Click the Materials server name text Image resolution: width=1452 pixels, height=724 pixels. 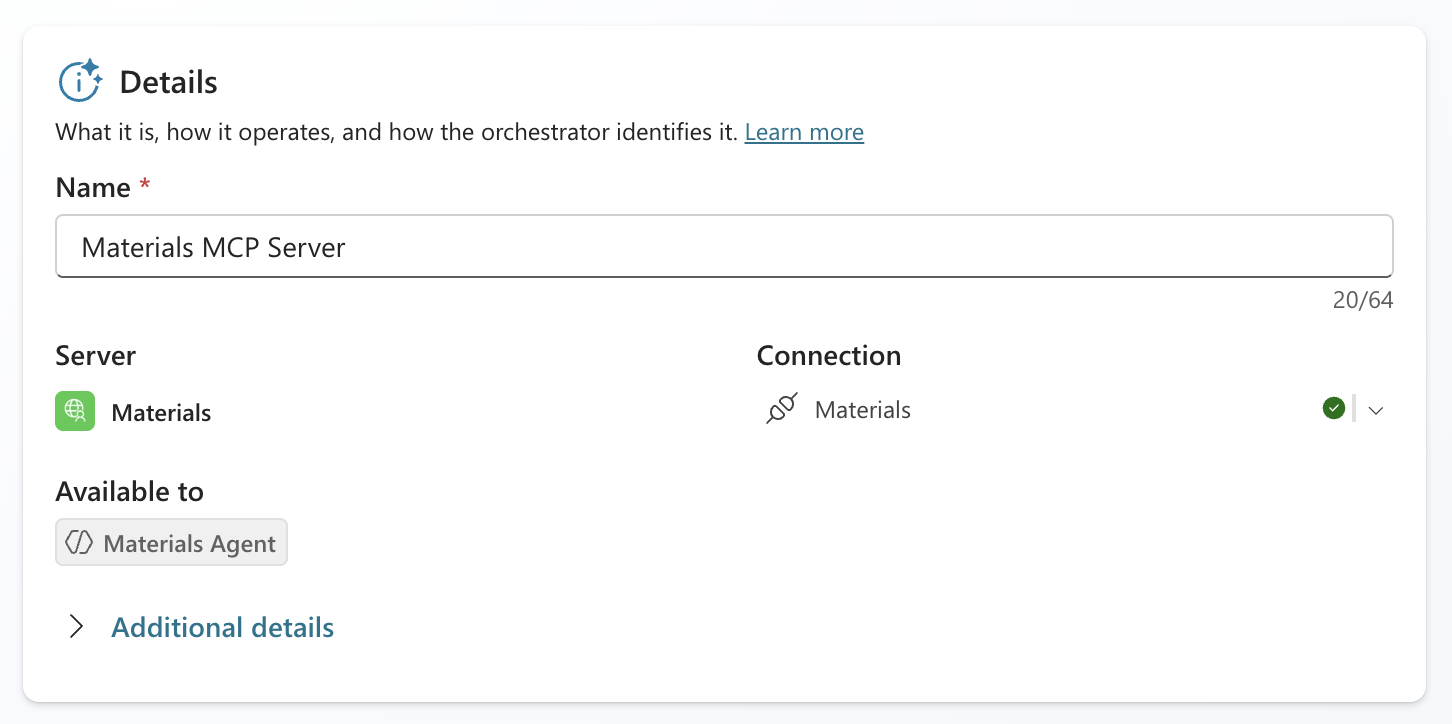coord(161,413)
